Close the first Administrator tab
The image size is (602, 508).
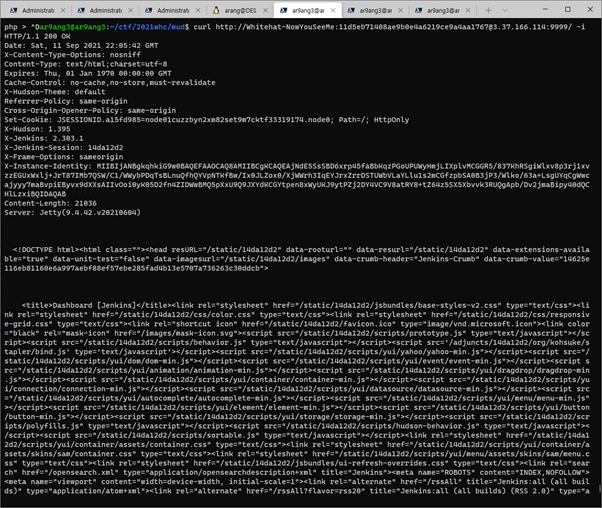[63, 10]
